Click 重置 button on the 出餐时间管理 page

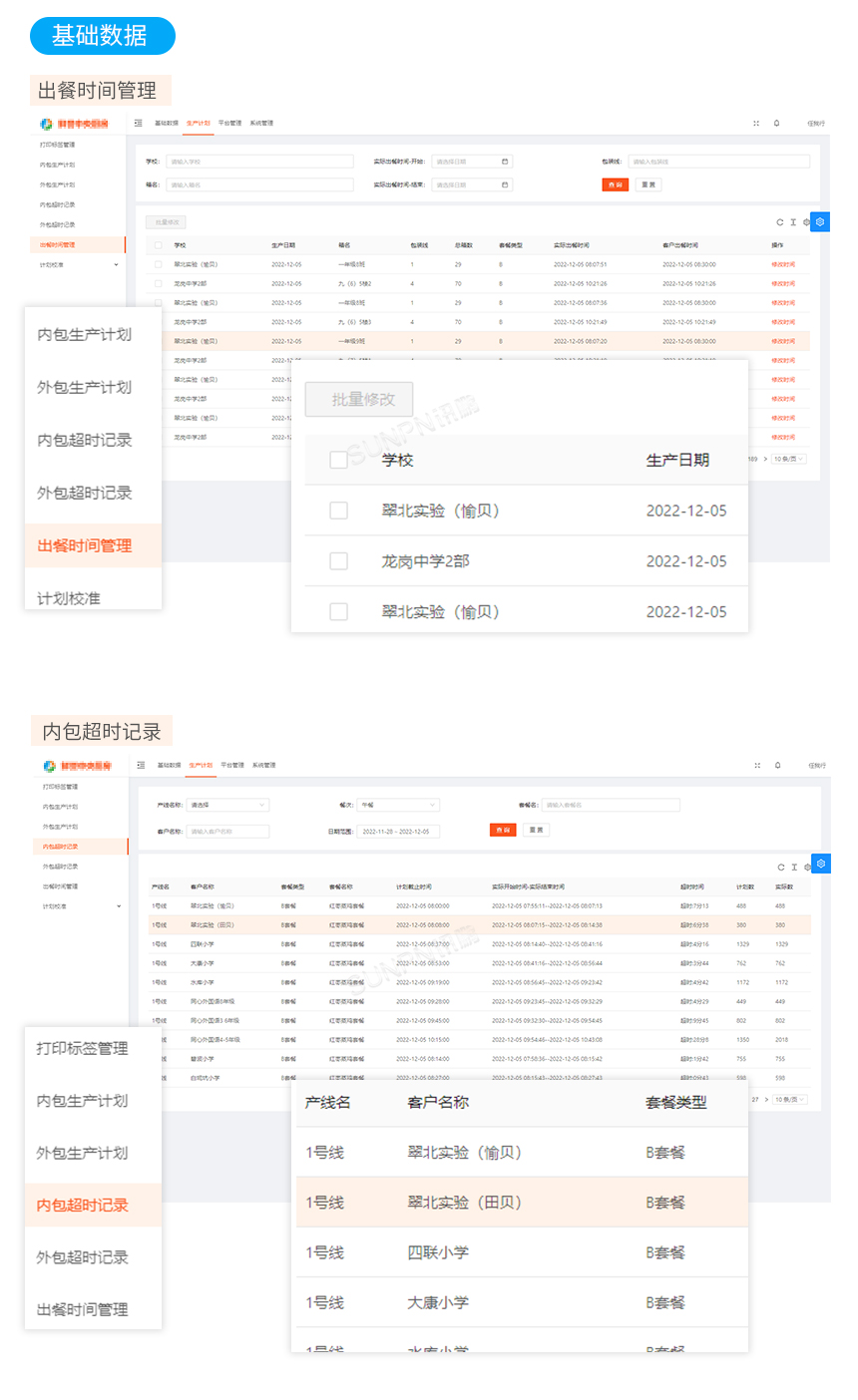click(x=648, y=184)
